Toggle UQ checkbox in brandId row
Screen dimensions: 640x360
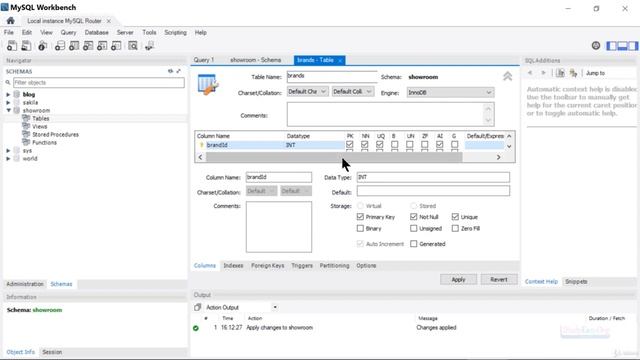[380, 144]
